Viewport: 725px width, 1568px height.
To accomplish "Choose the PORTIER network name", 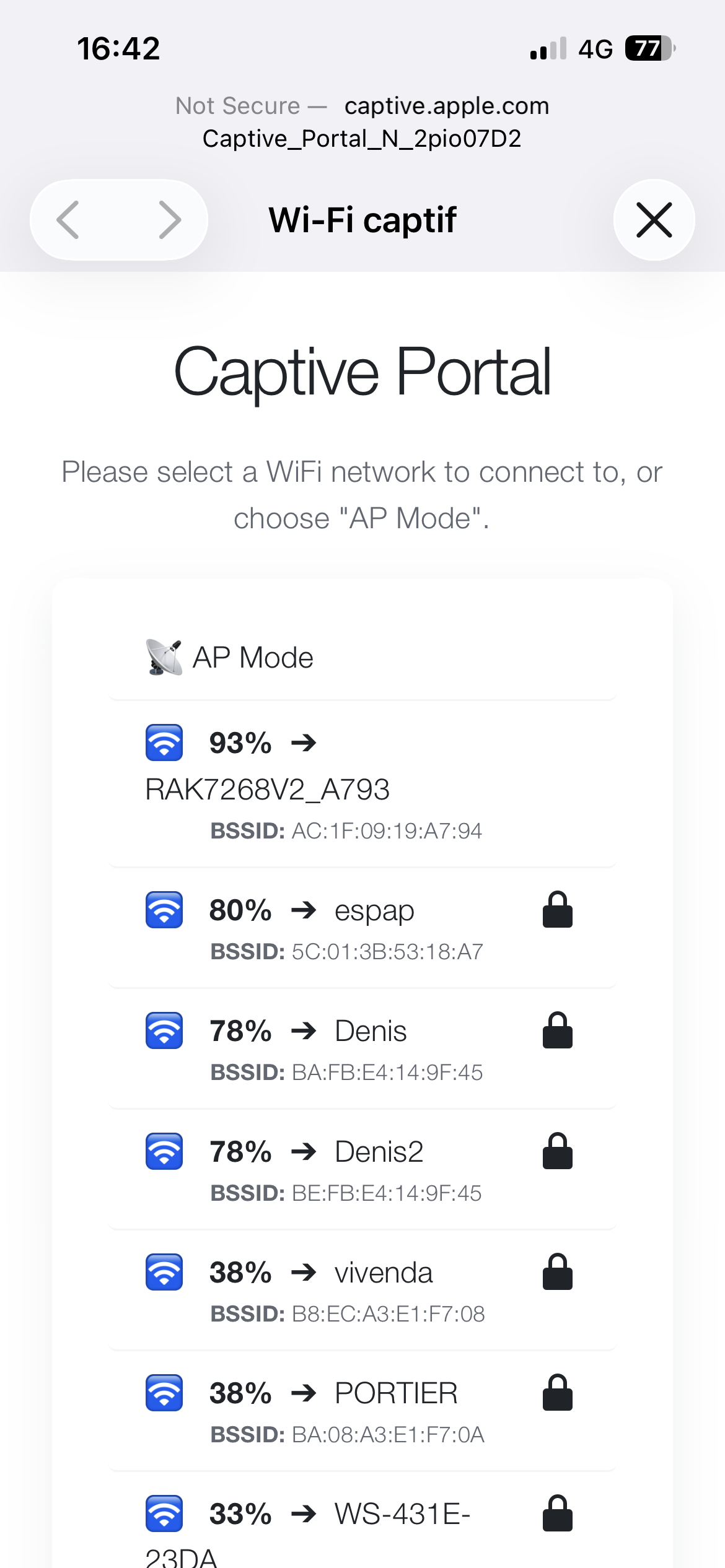I will 396,1393.
